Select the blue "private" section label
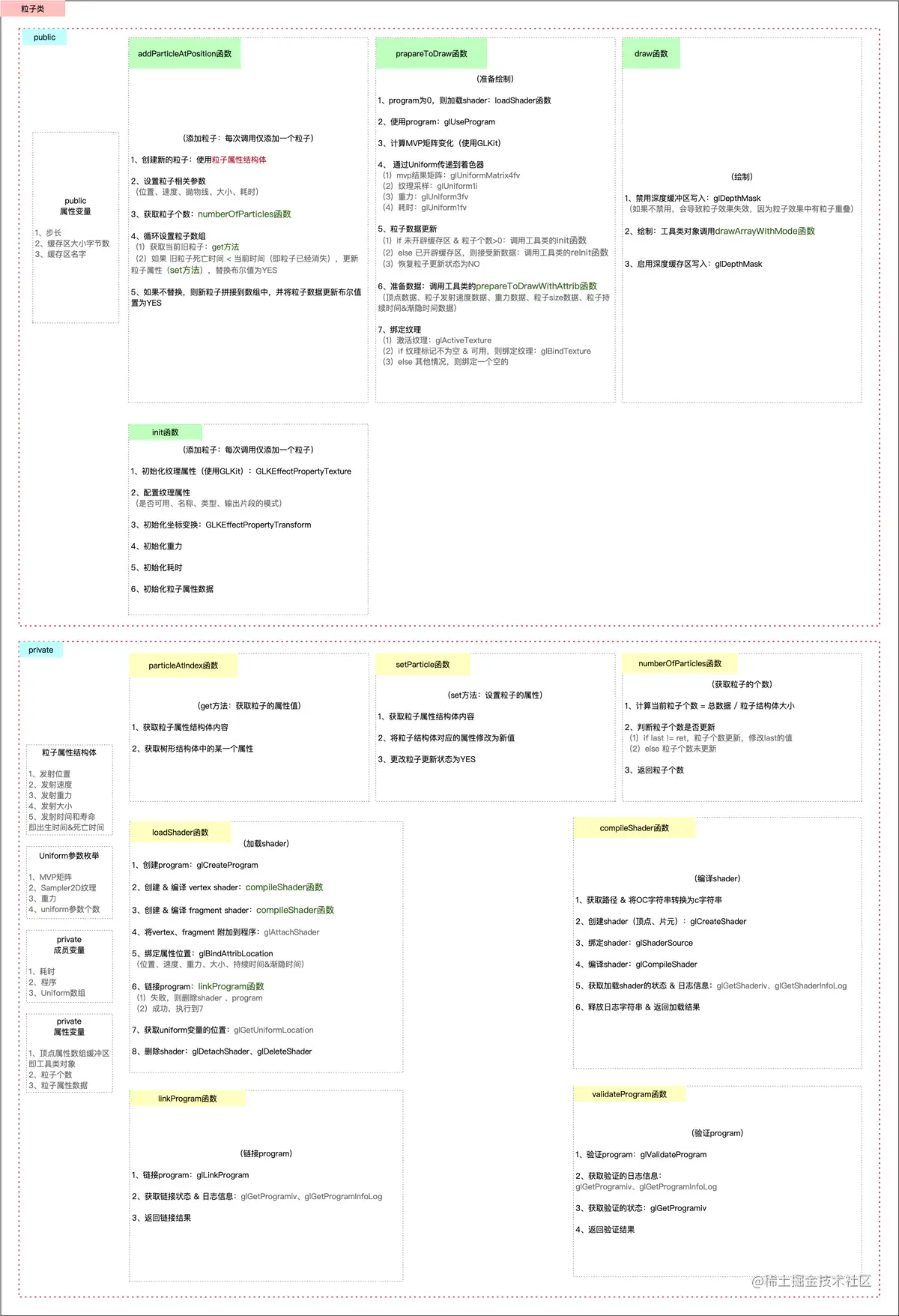Viewport: 899px width, 1316px height. (x=40, y=650)
